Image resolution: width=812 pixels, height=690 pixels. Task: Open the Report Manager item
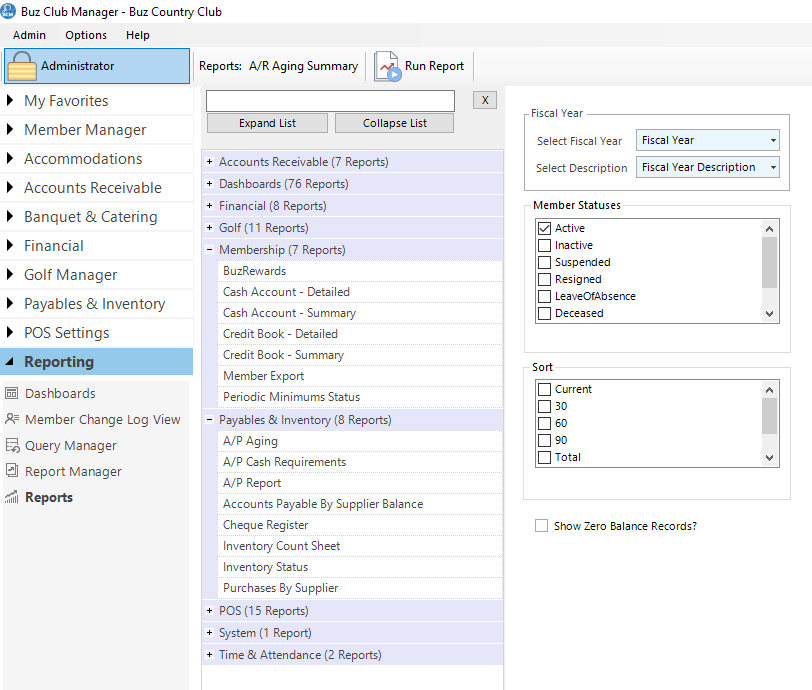point(73,472)
